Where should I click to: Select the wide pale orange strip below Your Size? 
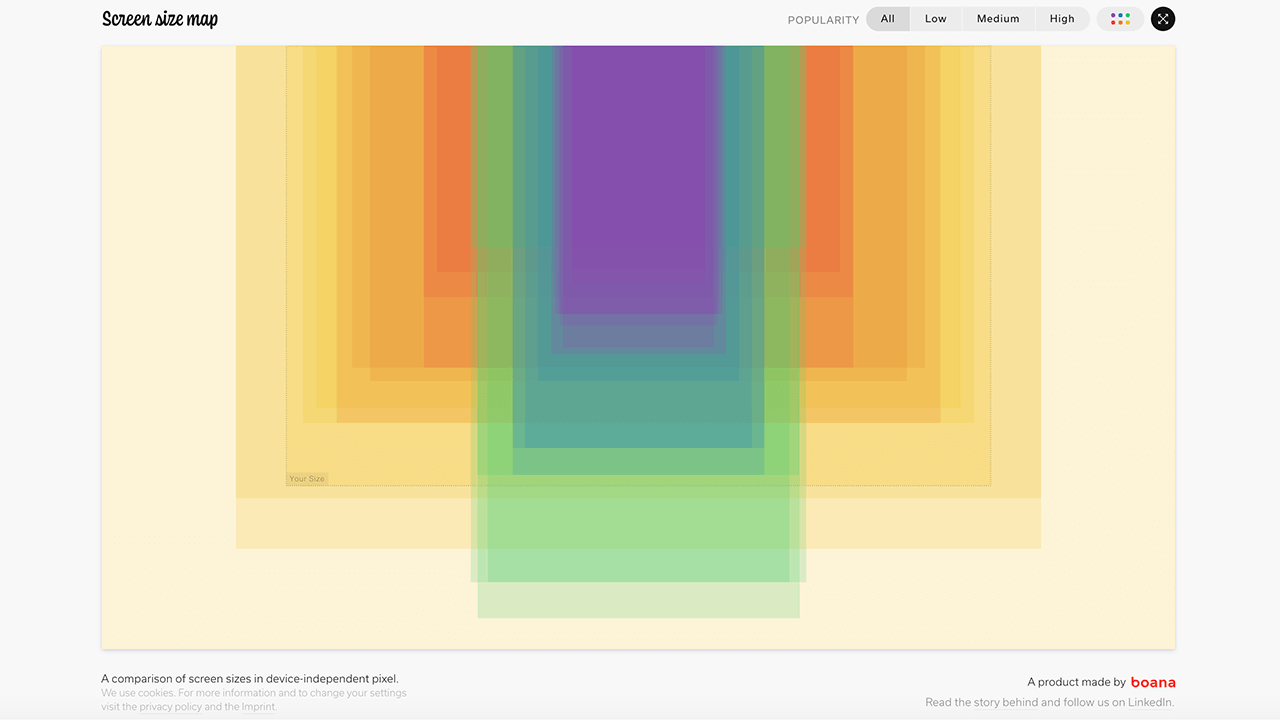tap(350, 523)
